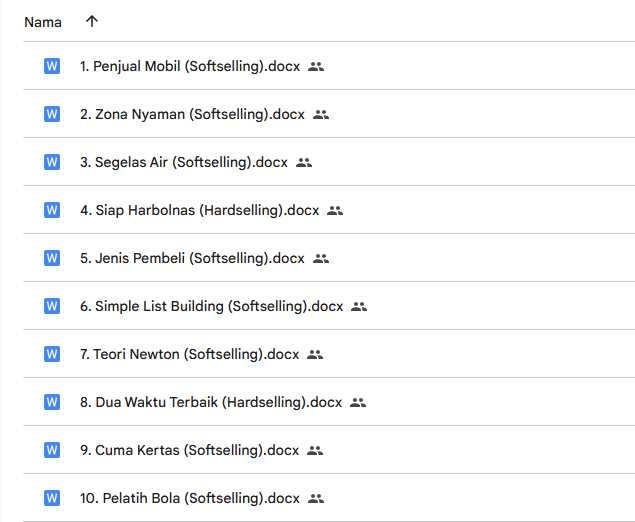Open 10. Pelatih Bola (Softselling).docx

pyautogui.click(x=189, y=498)
